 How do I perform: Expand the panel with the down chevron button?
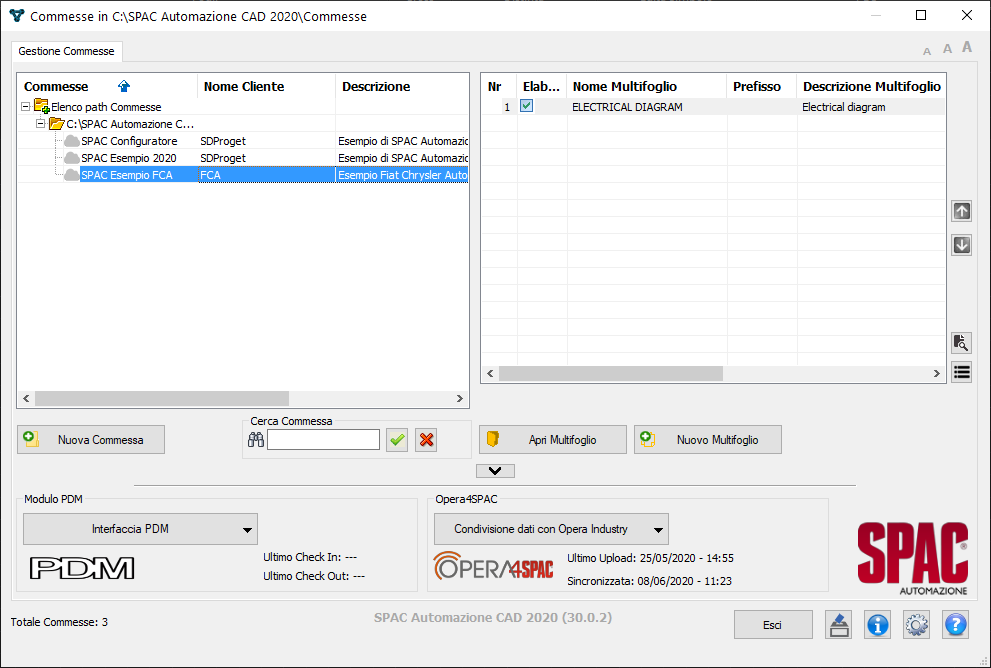[x=496, y=471]
